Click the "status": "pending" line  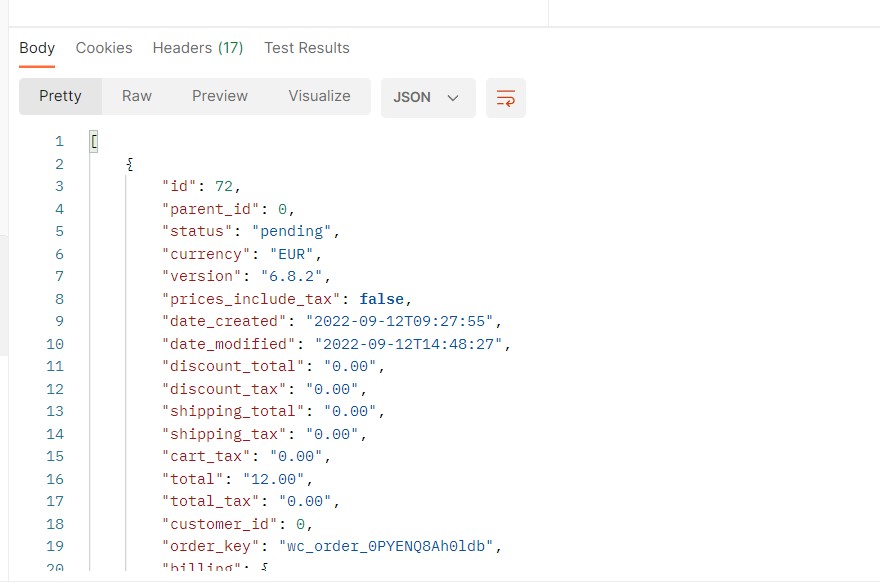coord(250,231)
